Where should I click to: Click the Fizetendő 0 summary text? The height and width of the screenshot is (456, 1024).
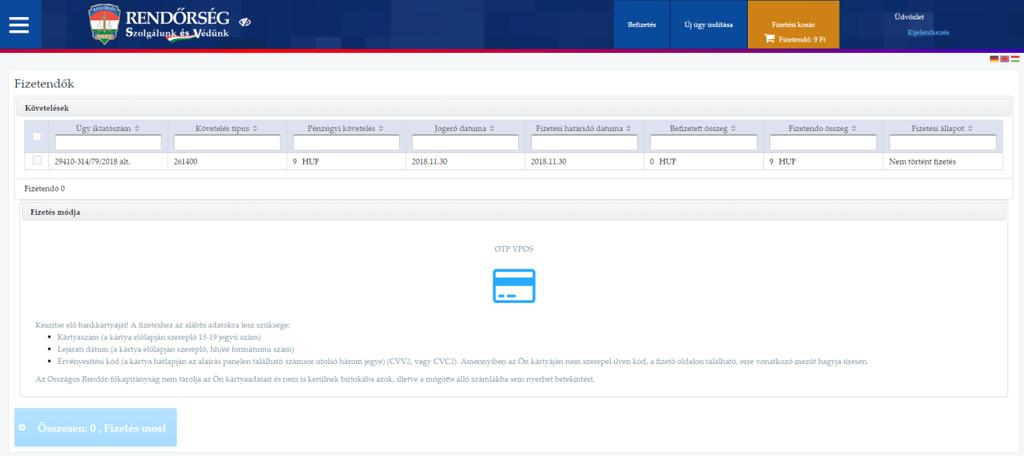[x=44, y=188]
